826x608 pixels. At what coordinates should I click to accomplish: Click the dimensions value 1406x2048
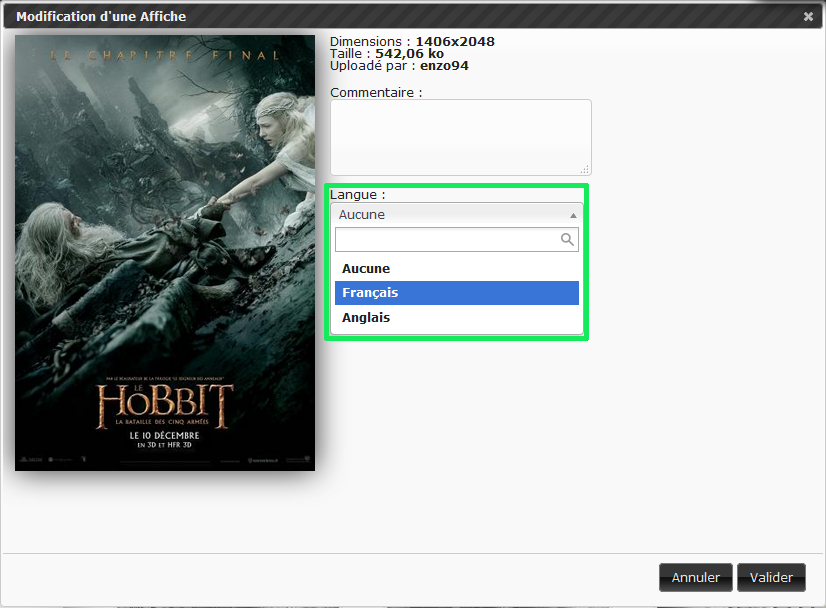pyautogui.click(x=455, y=42)
